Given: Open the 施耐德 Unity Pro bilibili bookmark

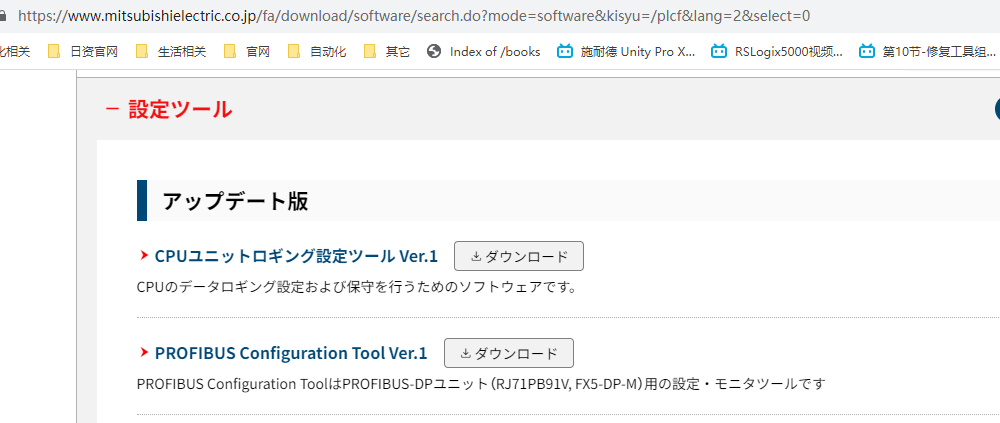Looking at the screenshot, I should tap(627, 51).
